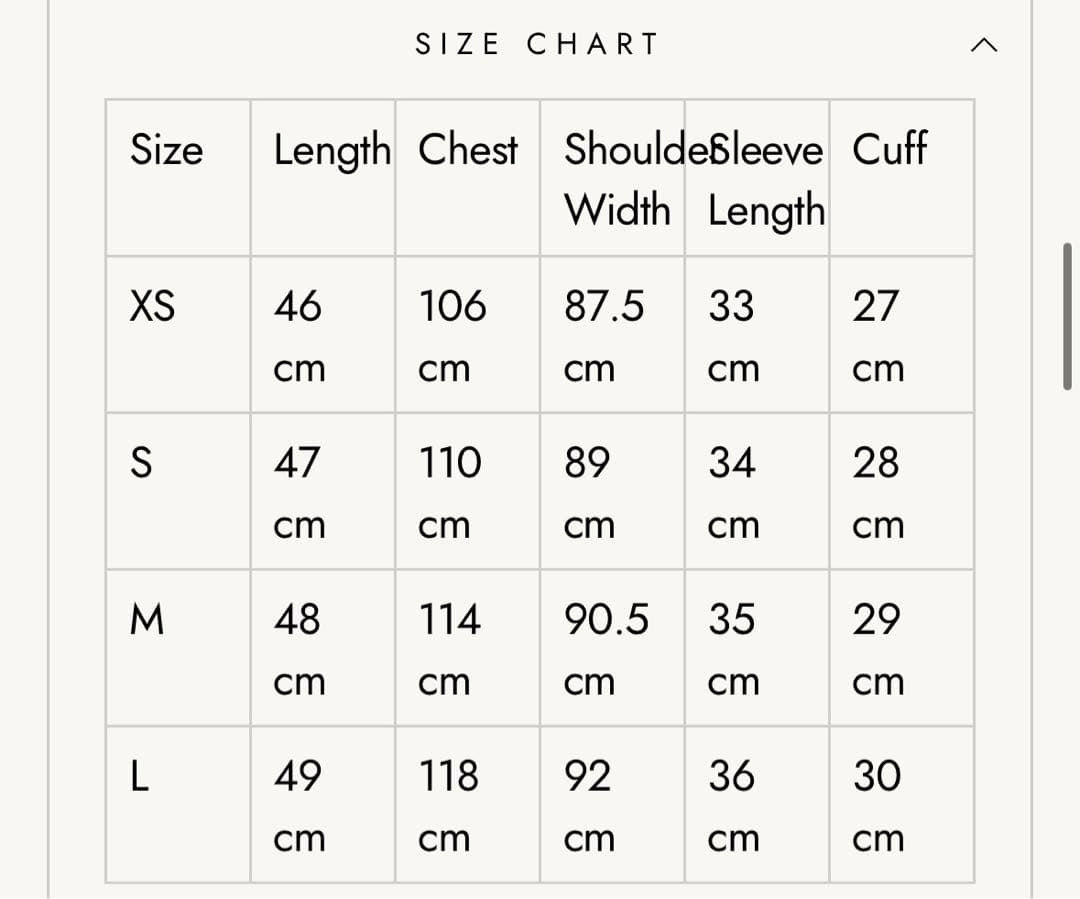Select the S size row label

pos(141,463)
